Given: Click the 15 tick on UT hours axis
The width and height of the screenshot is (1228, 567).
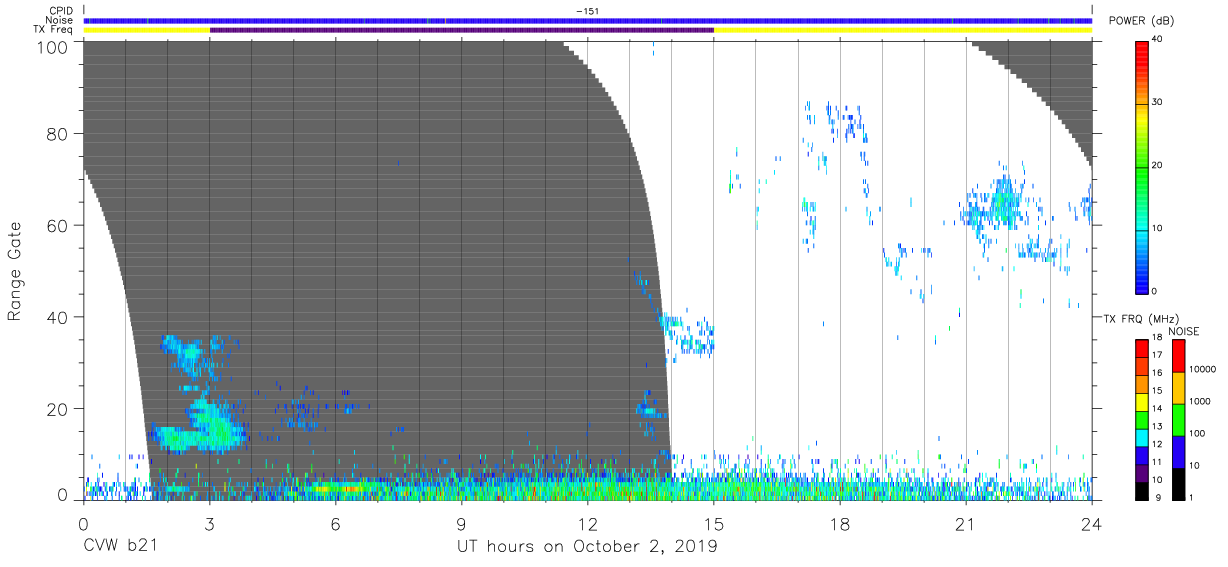Looking at the screenshot, I should point(714,524).
